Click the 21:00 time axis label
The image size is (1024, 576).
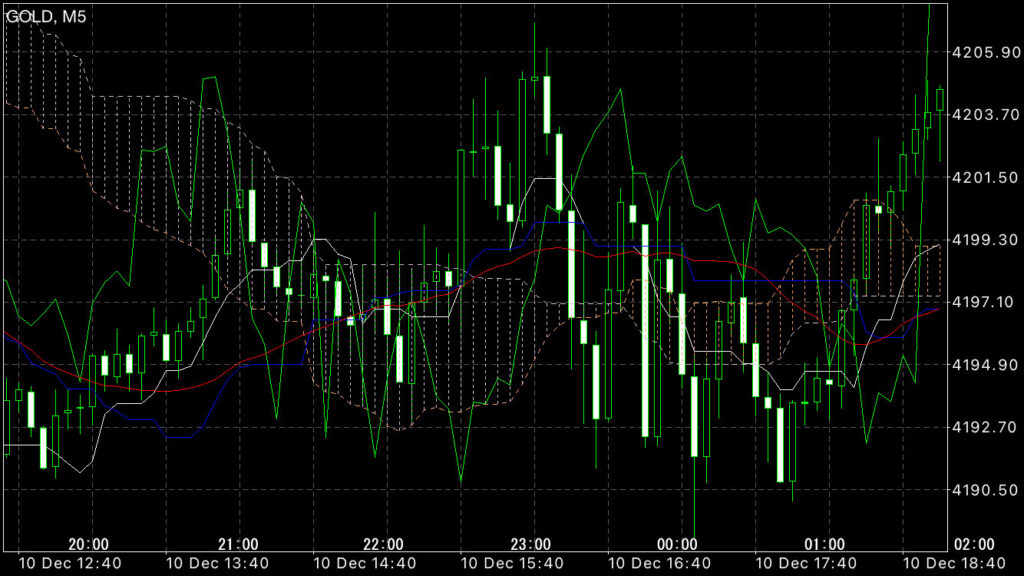237,544
